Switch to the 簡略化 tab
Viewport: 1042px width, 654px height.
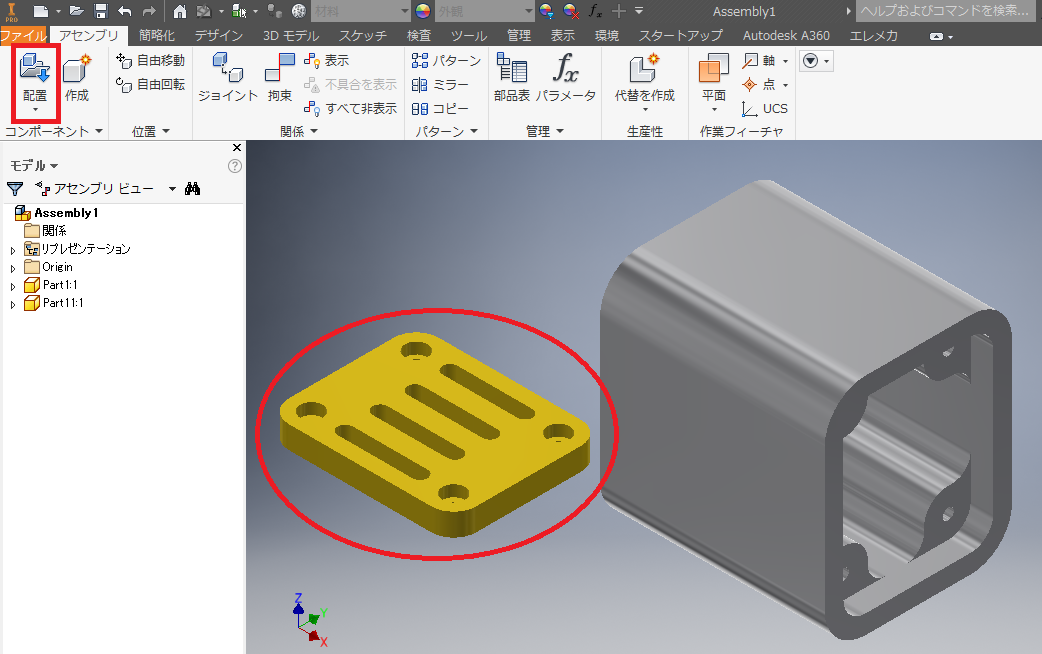pyautogui.click(x=157, y=35)
